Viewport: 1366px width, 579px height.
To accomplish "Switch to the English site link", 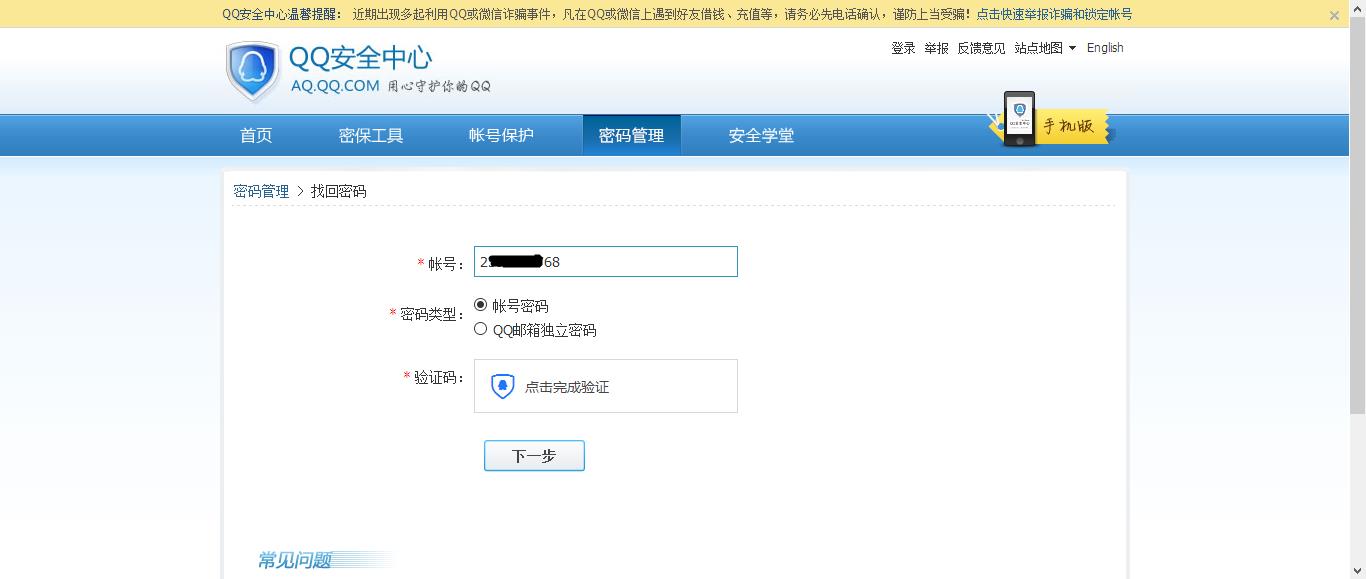I will coord(1105,48).
